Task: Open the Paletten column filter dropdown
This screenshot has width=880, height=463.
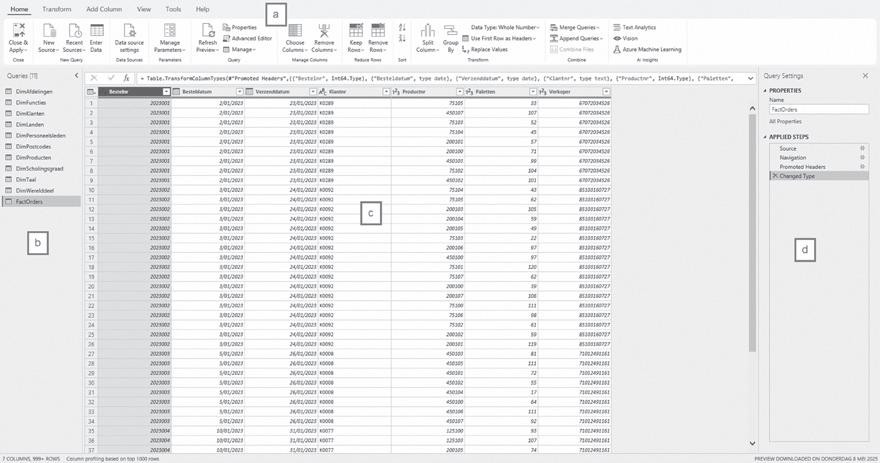Action: point(533,91)
